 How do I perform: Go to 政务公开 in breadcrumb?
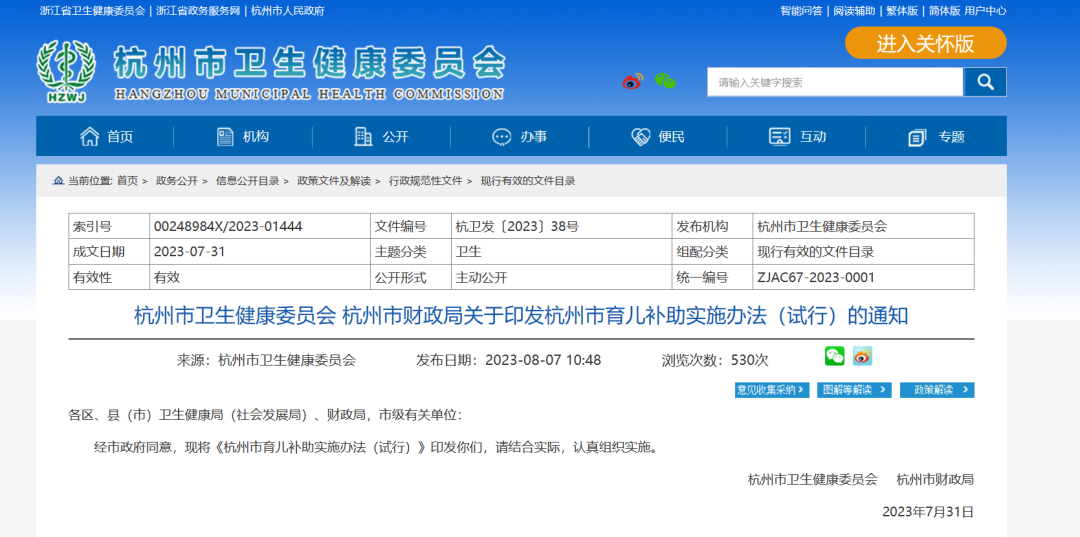(176, 181)
